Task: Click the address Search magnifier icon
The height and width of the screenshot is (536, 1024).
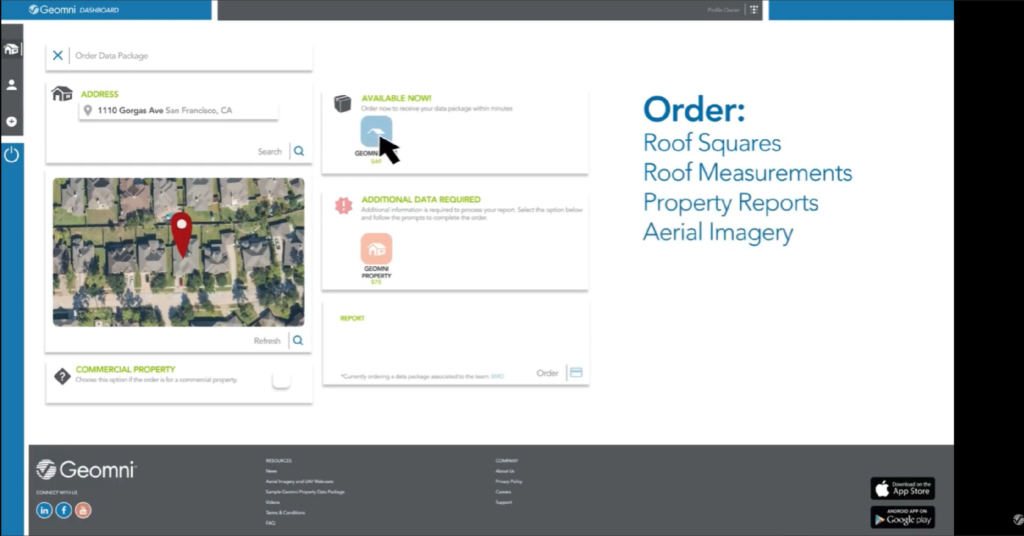Action: pos(299,151)
